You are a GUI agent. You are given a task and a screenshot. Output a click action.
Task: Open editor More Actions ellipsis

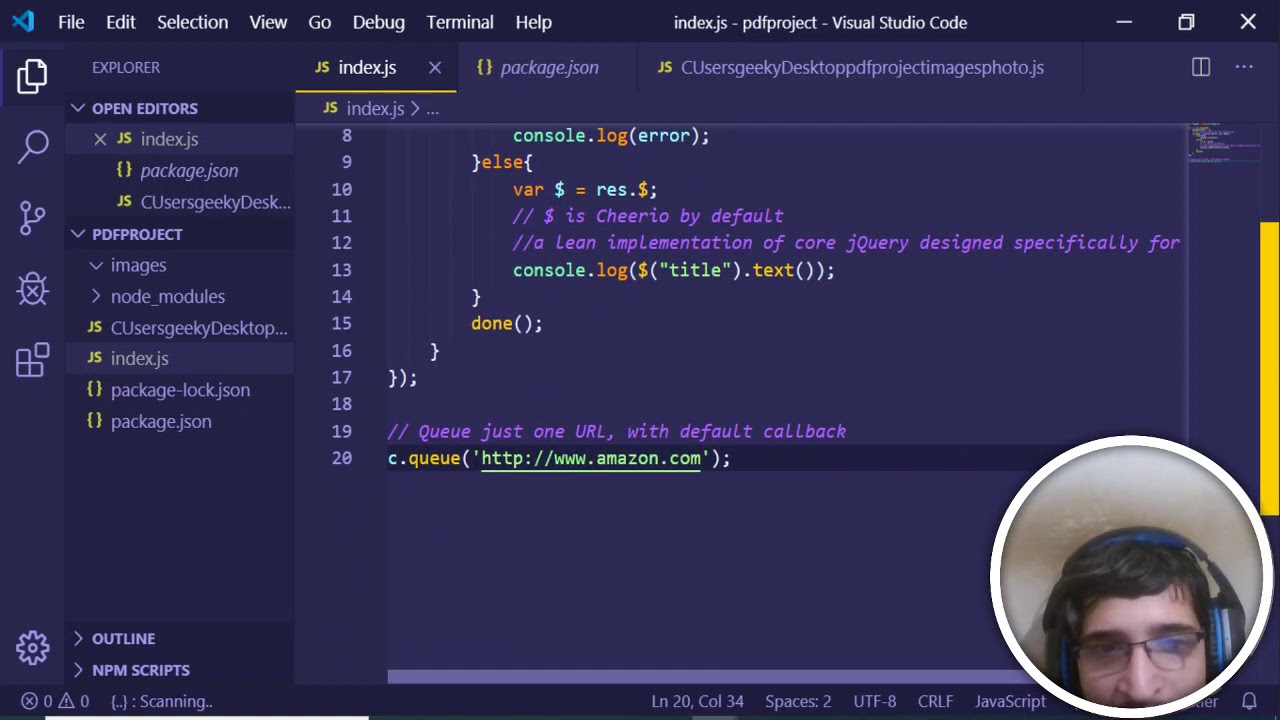click(x=1244, y=67)
